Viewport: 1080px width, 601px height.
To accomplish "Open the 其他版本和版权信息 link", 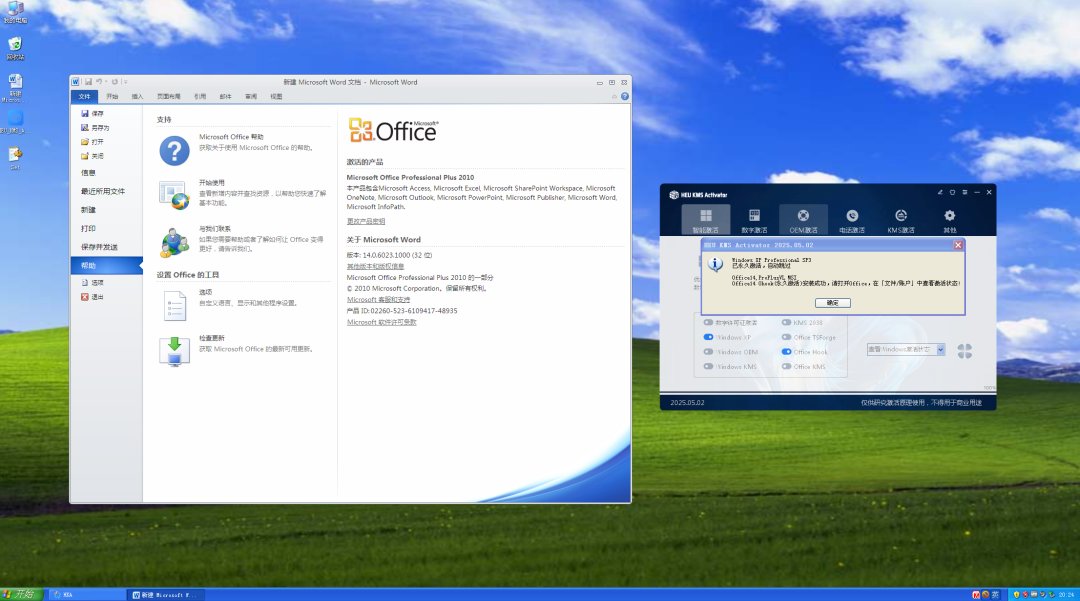I will click(x=375, y=266).
